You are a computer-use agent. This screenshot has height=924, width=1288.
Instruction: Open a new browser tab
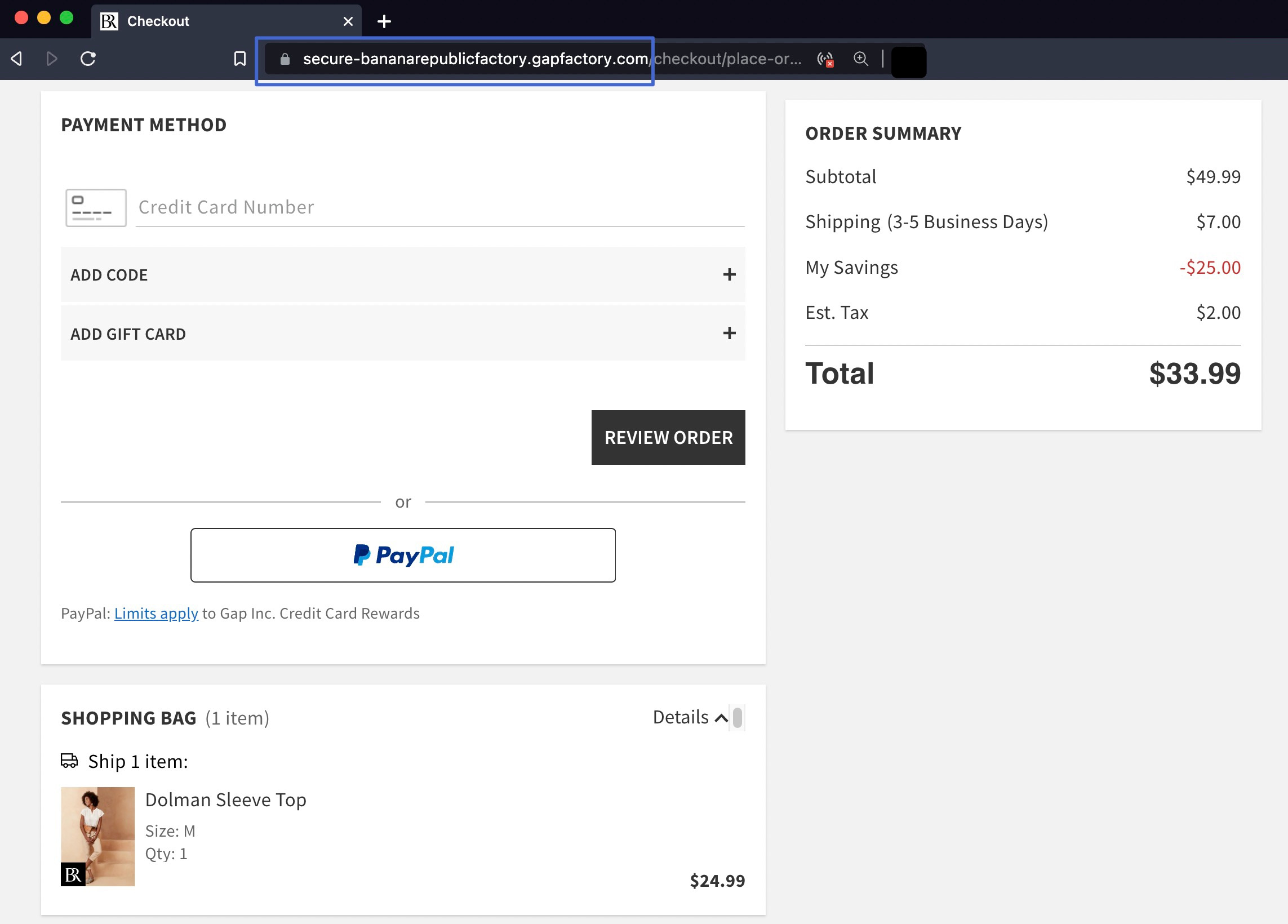tap(384, 21)
